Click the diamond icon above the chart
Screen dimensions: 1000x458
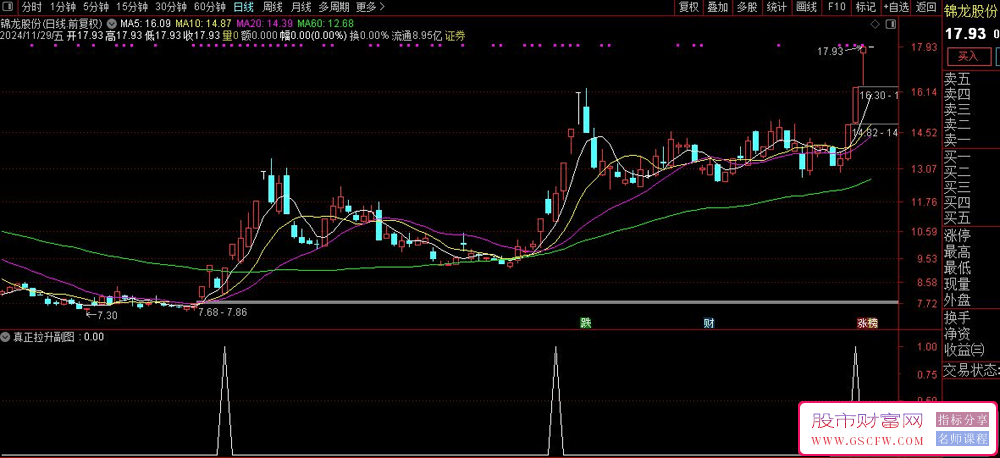(874, 24)
